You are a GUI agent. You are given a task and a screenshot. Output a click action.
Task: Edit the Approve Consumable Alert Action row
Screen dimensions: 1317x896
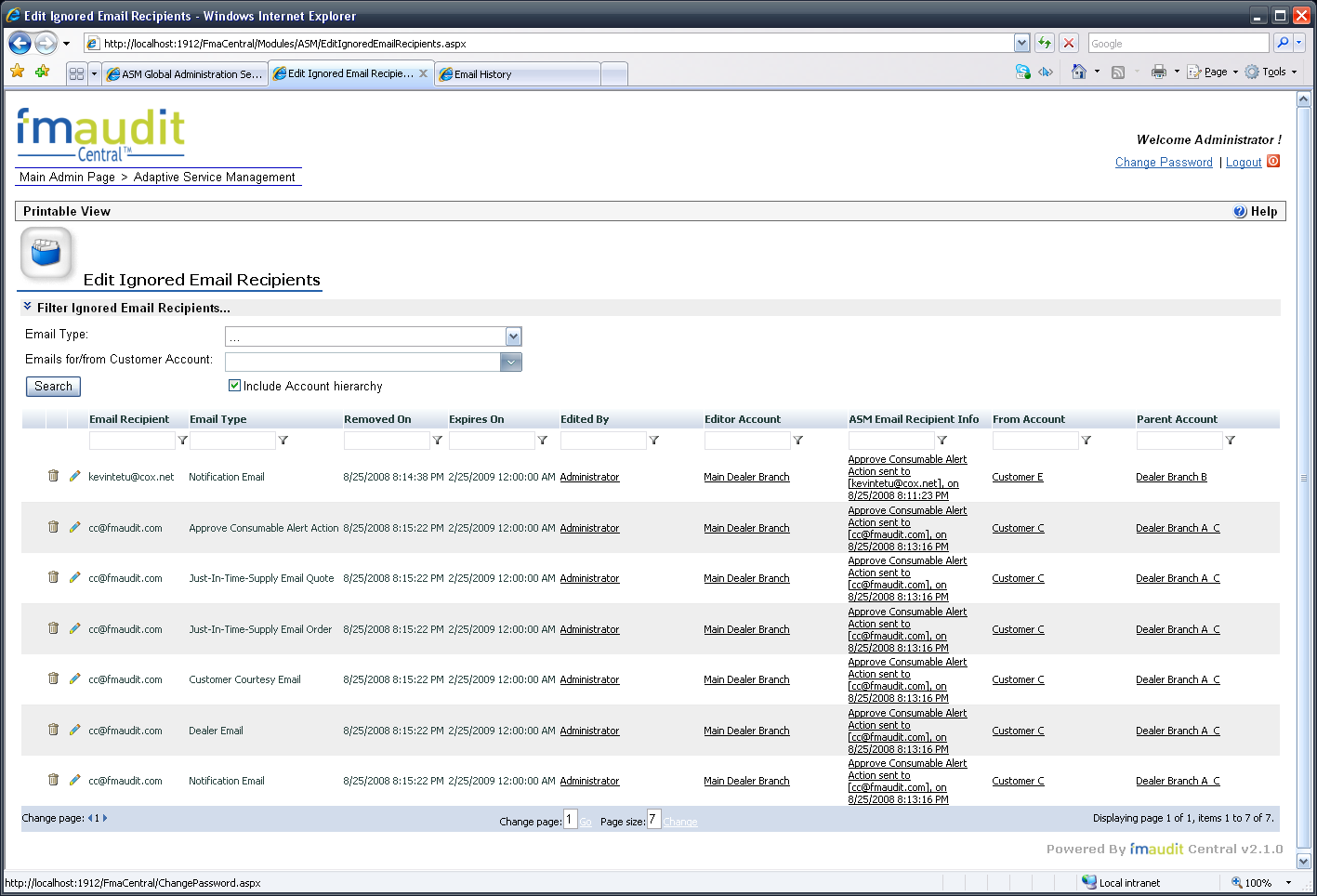pyautogui.click(x=75, y=527)
